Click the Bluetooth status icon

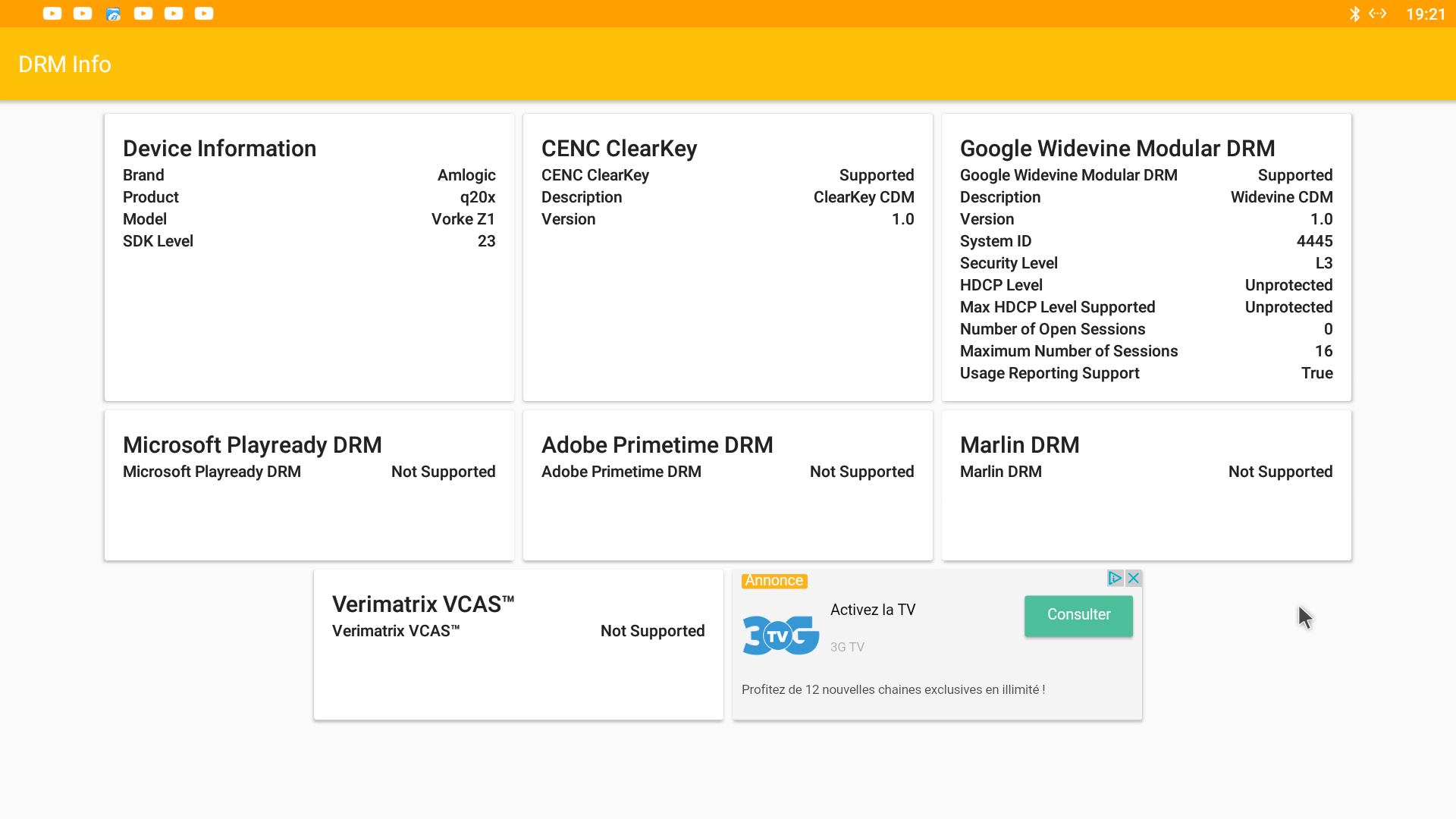(x=1354, y=14)
